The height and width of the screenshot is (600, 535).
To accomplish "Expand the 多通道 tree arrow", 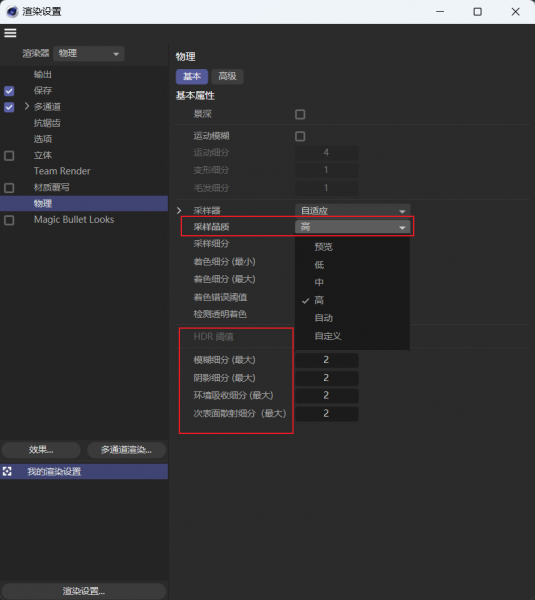I will (x=26, y=106).
